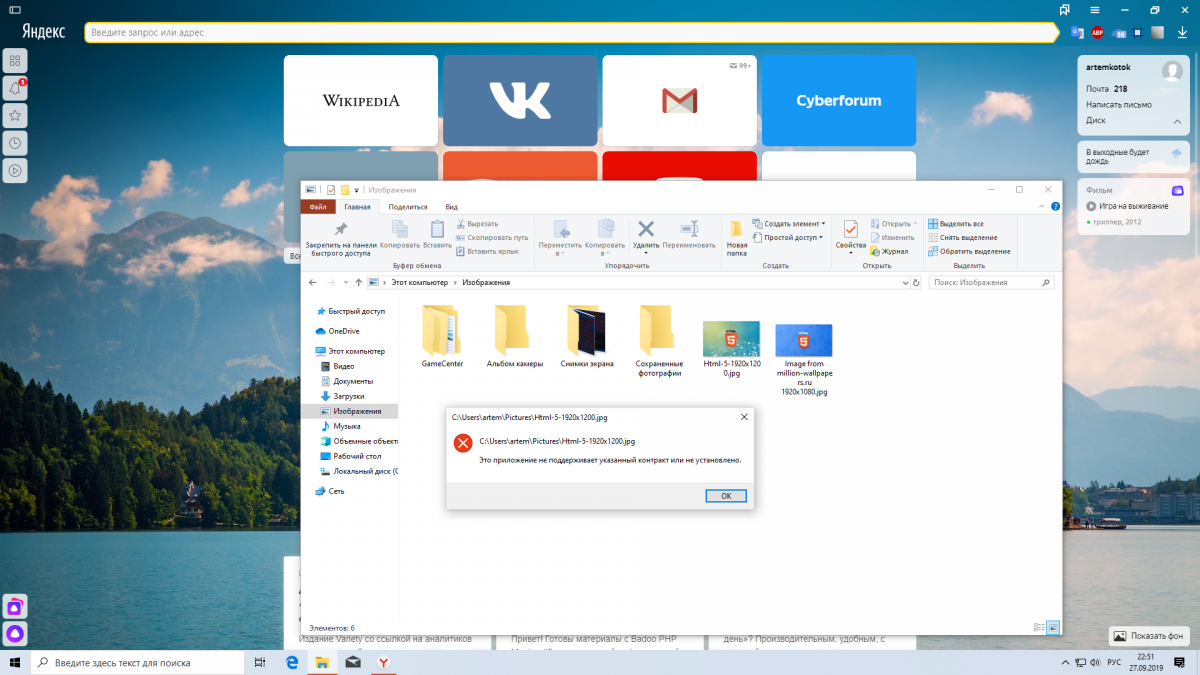Switch to the Поделиться ribbon tab
This screenshot has height=675, width=1200.
[x=408, y=207]
